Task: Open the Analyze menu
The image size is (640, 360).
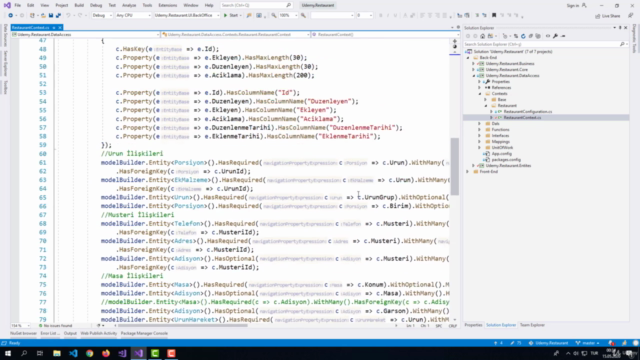Action: point(129,5)
